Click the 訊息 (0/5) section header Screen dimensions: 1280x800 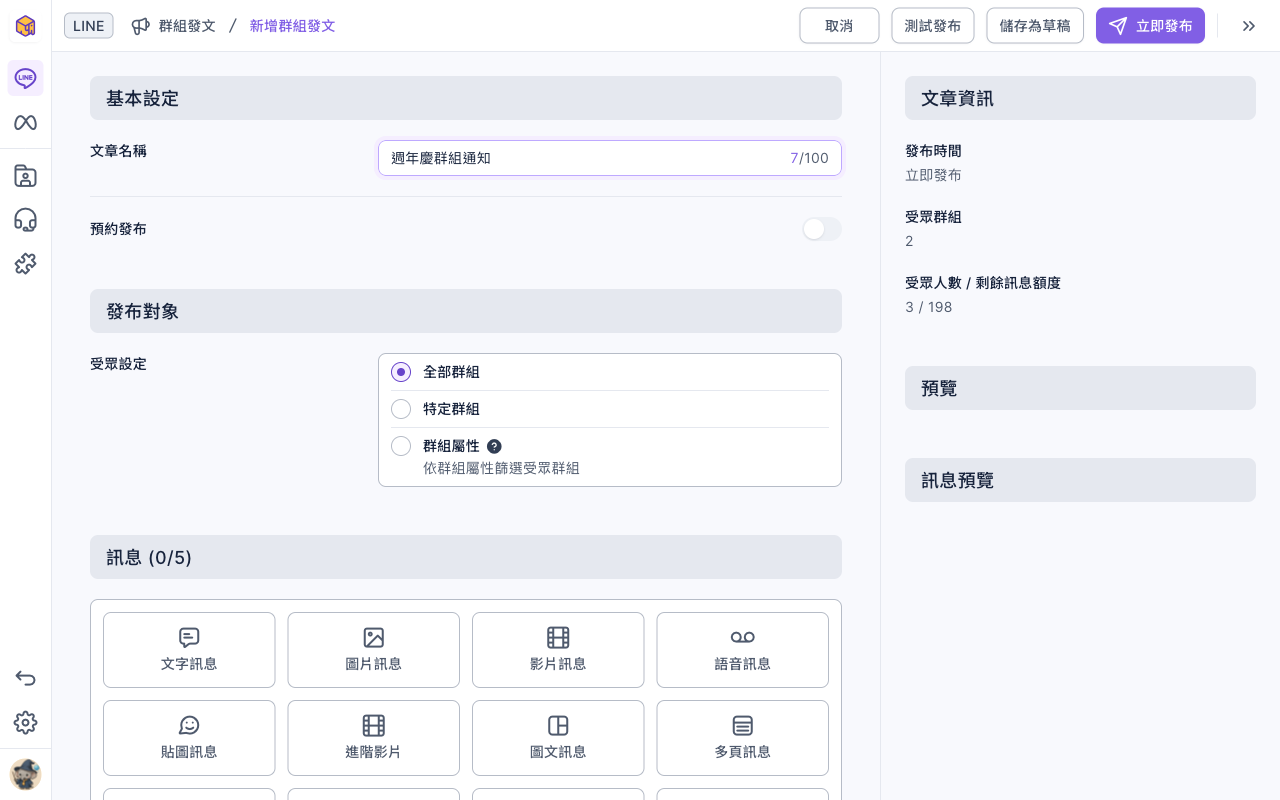point(466,557)
